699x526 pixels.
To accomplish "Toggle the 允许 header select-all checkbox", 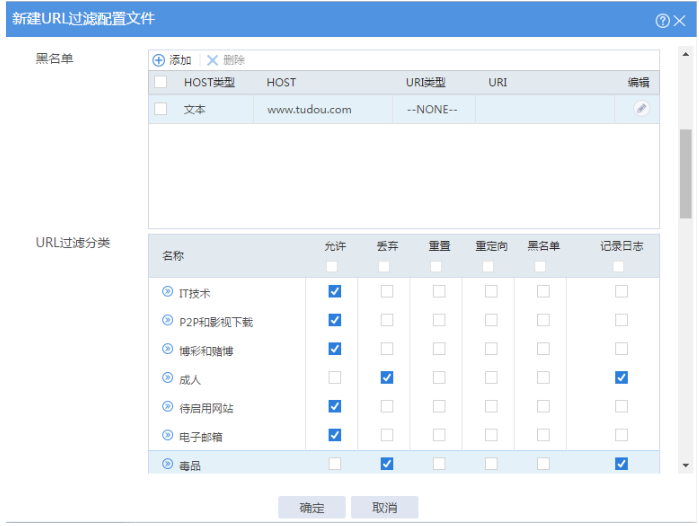I will point(332,267).
